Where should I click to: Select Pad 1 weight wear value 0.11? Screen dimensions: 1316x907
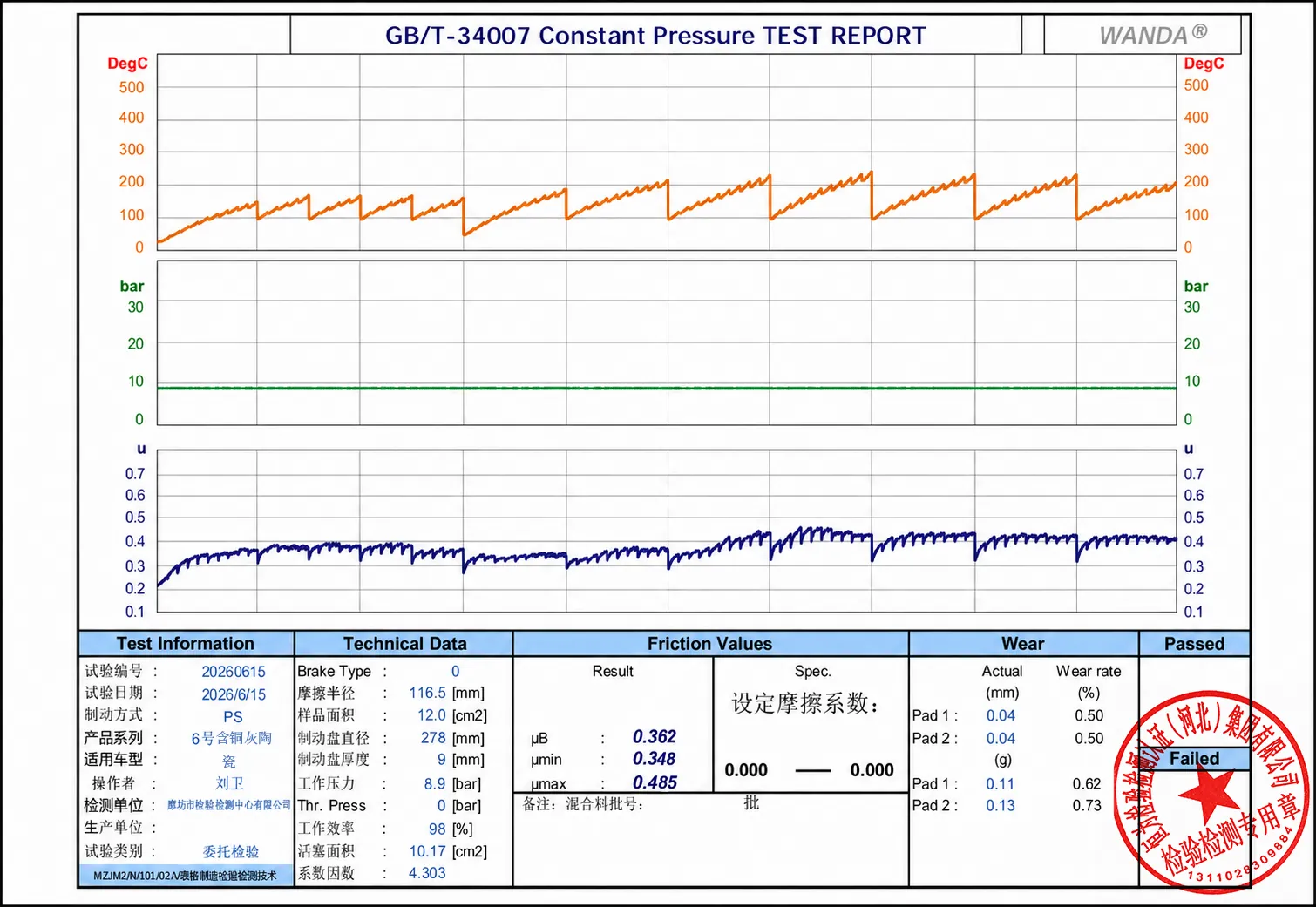pyautogui.click(x=1001, y=784)
